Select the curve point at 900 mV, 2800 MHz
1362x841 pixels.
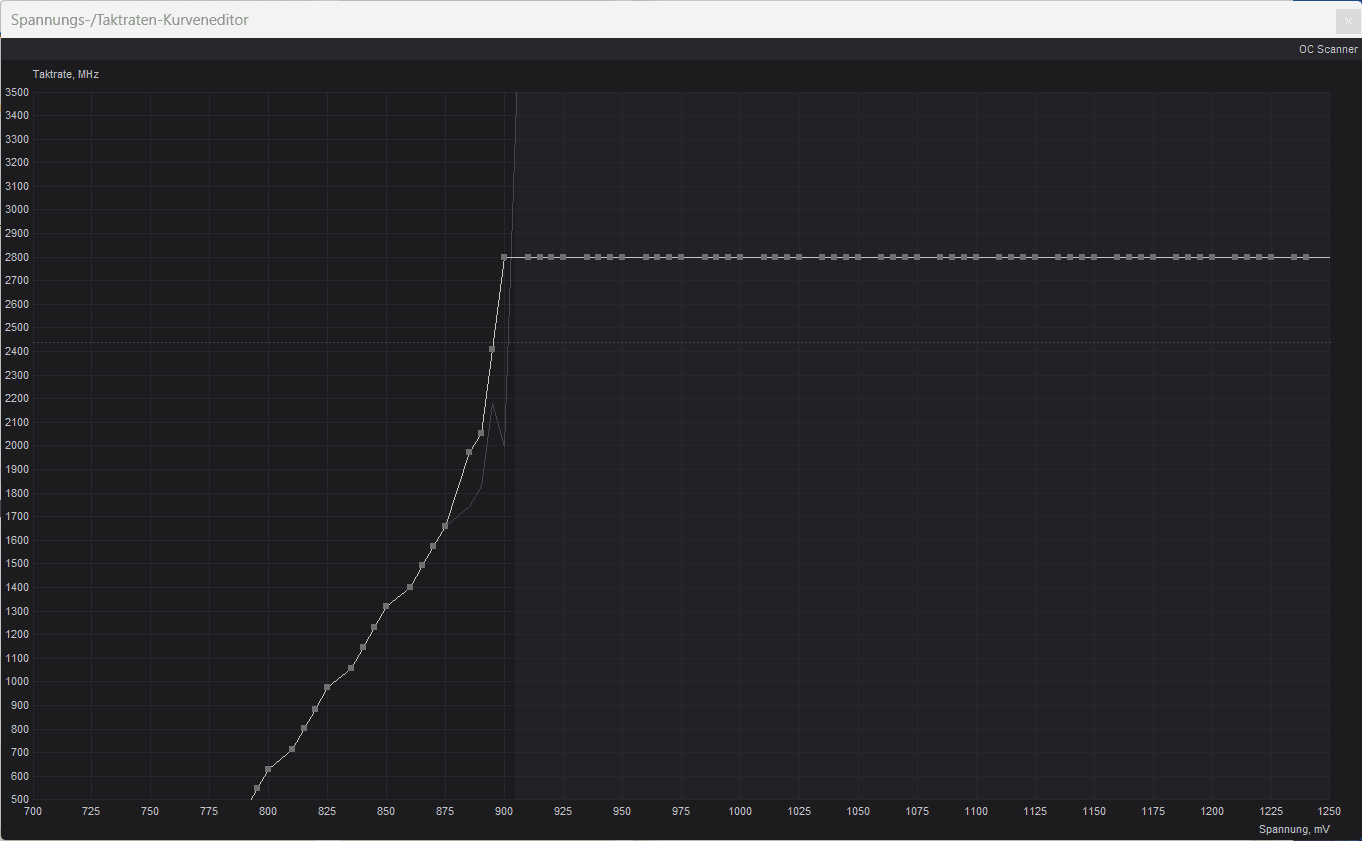tap(504, 257)
